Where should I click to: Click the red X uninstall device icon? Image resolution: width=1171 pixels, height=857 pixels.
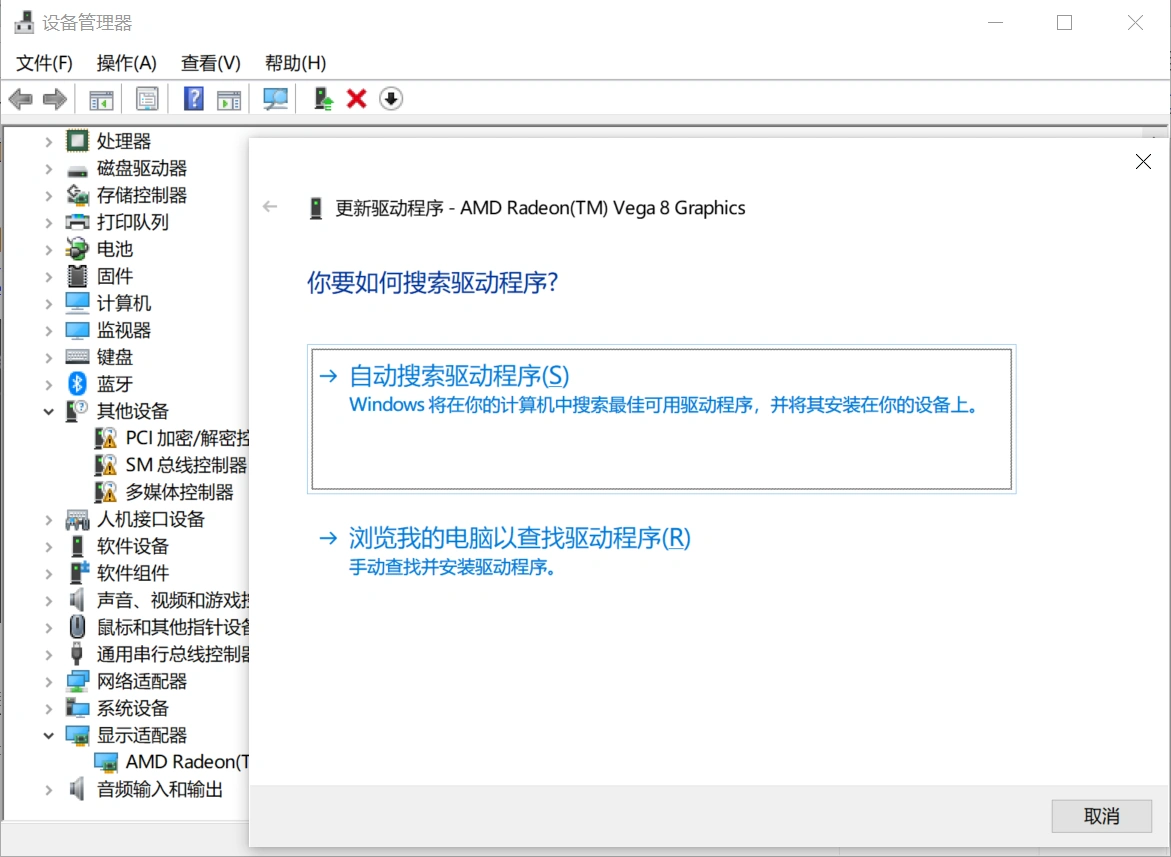coord(356,99)
